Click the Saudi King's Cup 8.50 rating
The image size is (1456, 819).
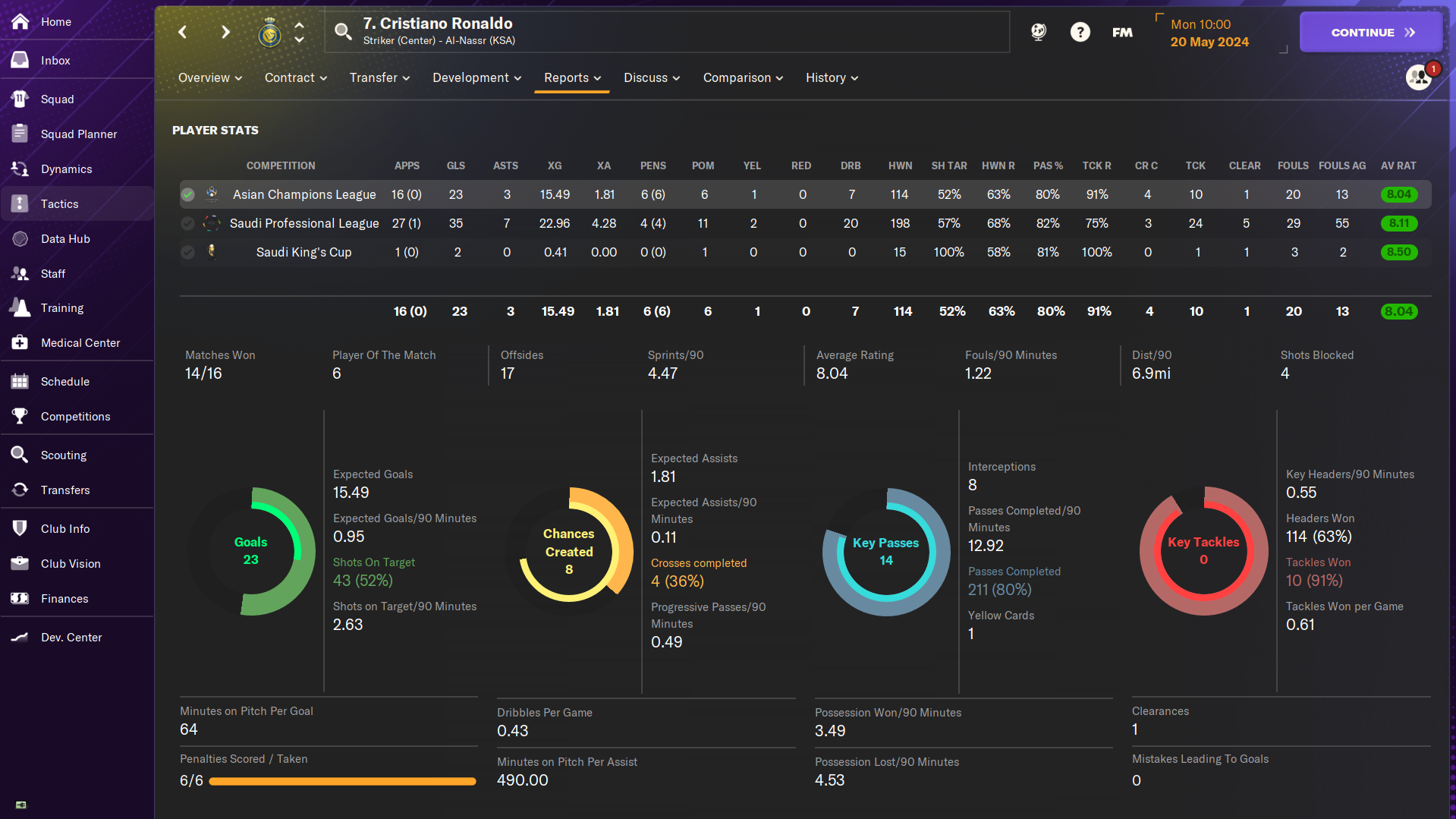1399,252
